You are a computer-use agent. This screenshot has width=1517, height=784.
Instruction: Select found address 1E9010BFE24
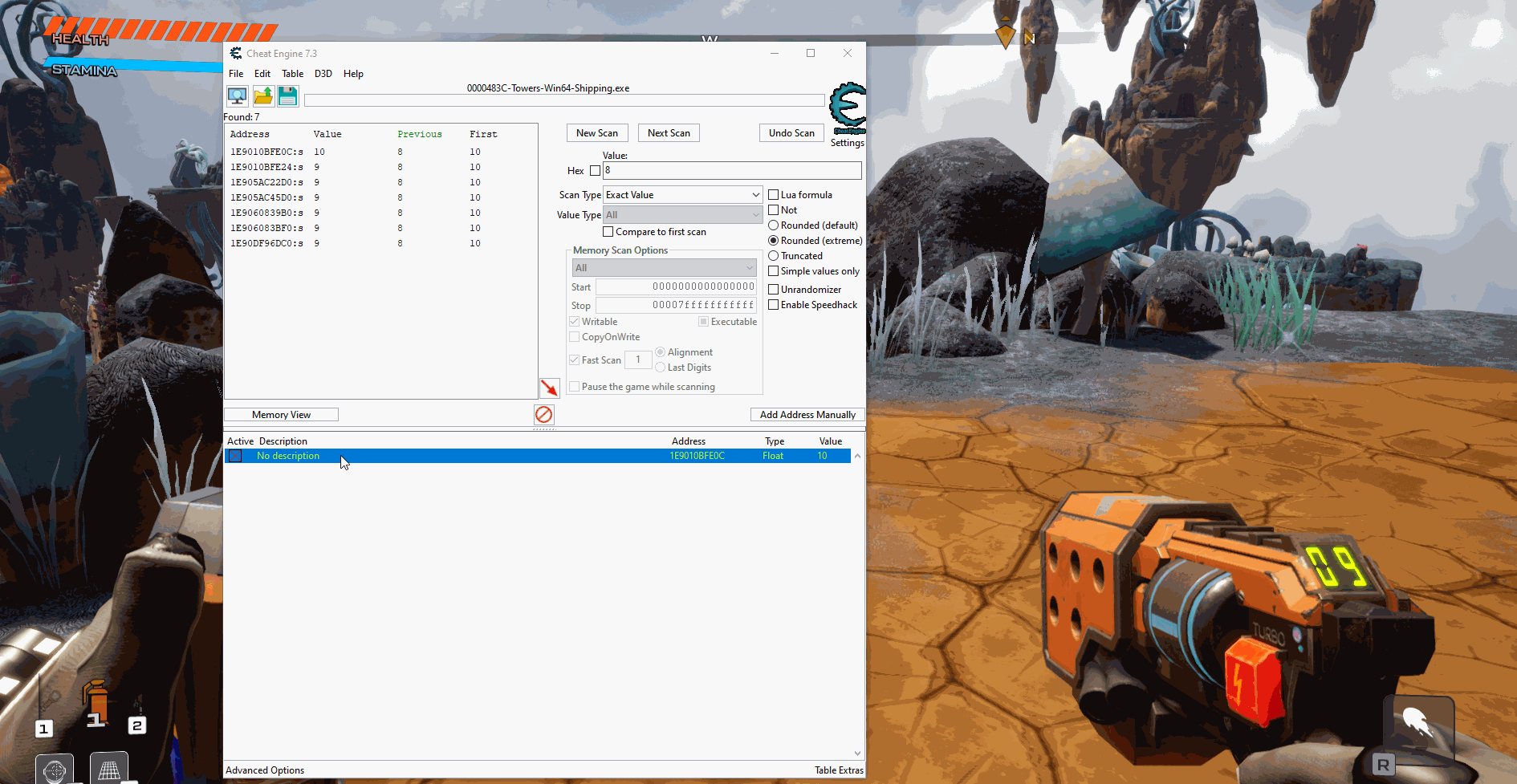(267, 167)
